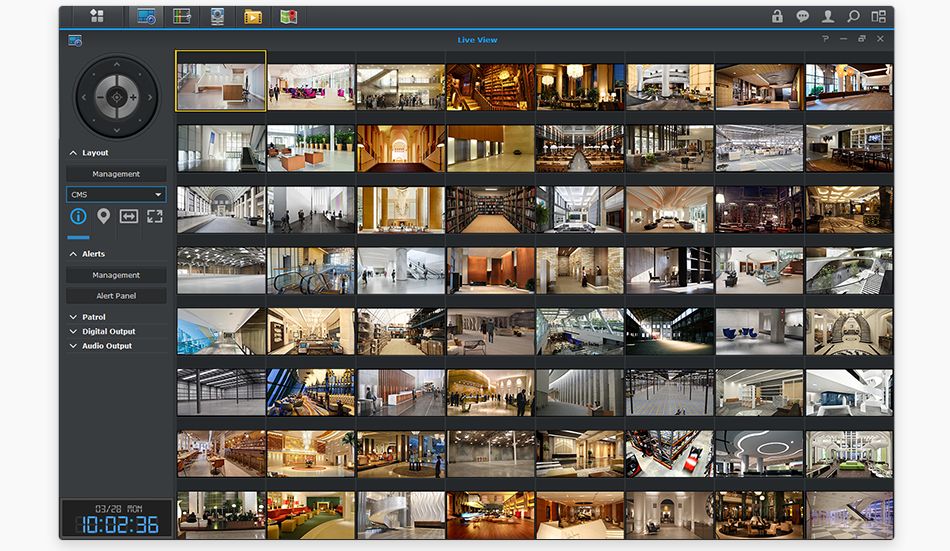Zoom in using the PTZ plus button
Image resolution: width=950 pixels, height=551 pixels.
(133, 97)
